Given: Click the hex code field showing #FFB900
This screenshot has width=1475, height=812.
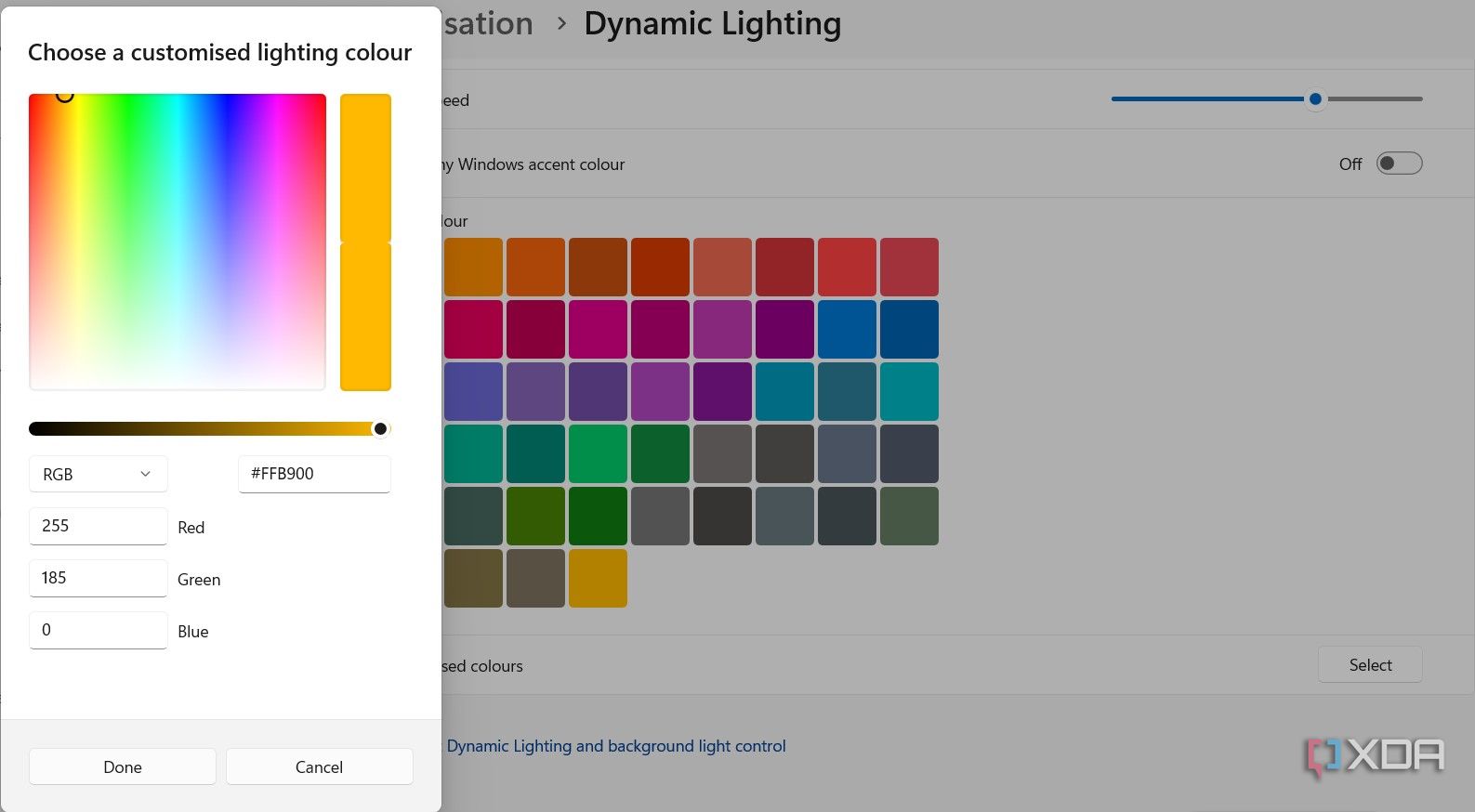Looking at the screenshot, I should pos(314,474).
